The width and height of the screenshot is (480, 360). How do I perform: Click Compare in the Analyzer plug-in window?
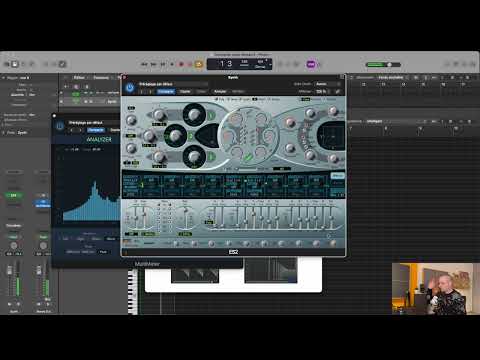(x=96, y=130)
